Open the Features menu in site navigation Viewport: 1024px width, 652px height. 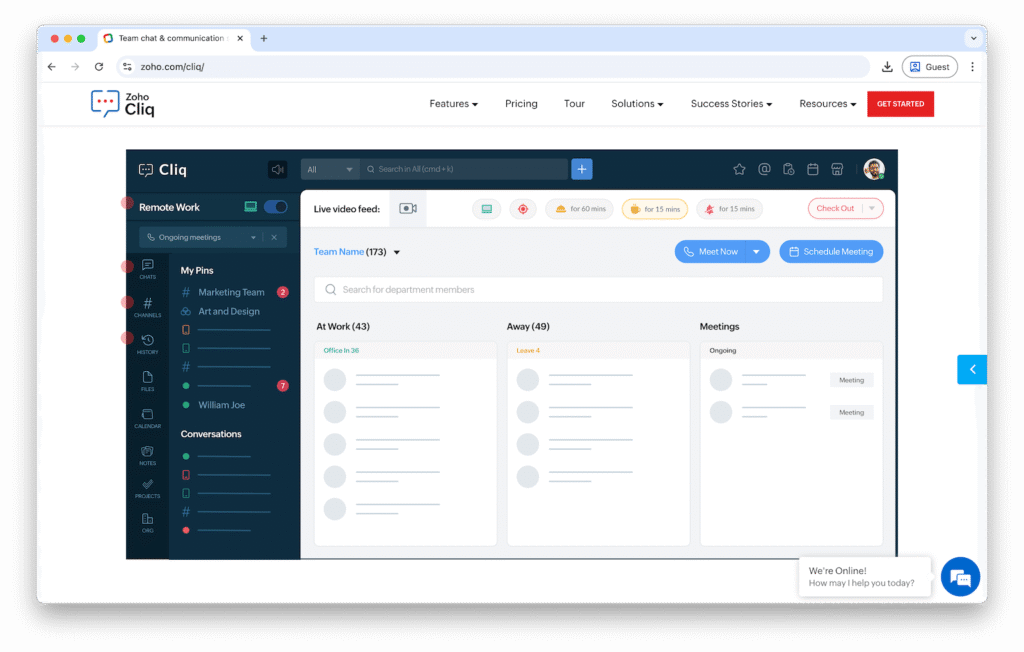pyautogui.click(x=453, y=104)
